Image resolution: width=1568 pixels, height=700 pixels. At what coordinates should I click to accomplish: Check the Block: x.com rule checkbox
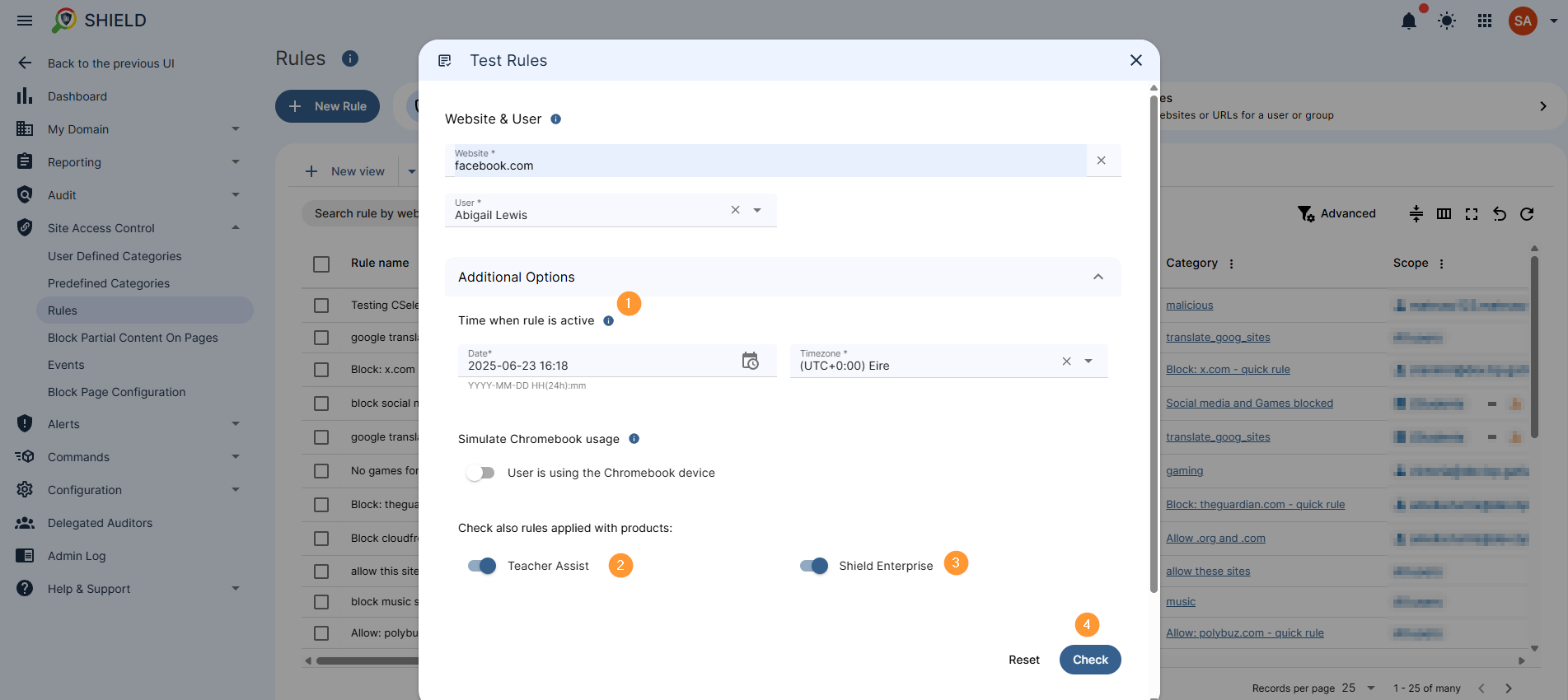321,370
